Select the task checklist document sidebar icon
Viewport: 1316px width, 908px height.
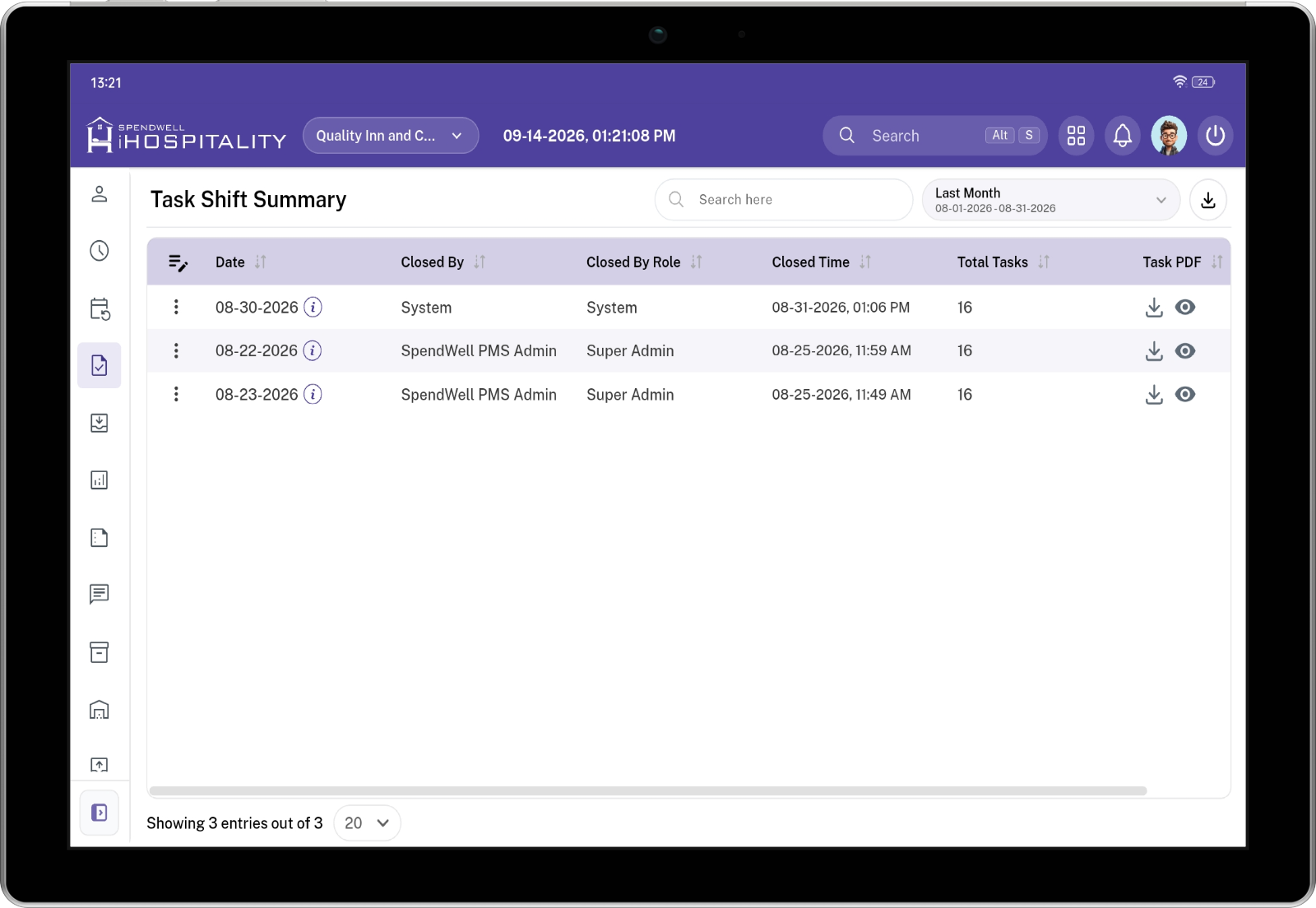tap(100, 365)
